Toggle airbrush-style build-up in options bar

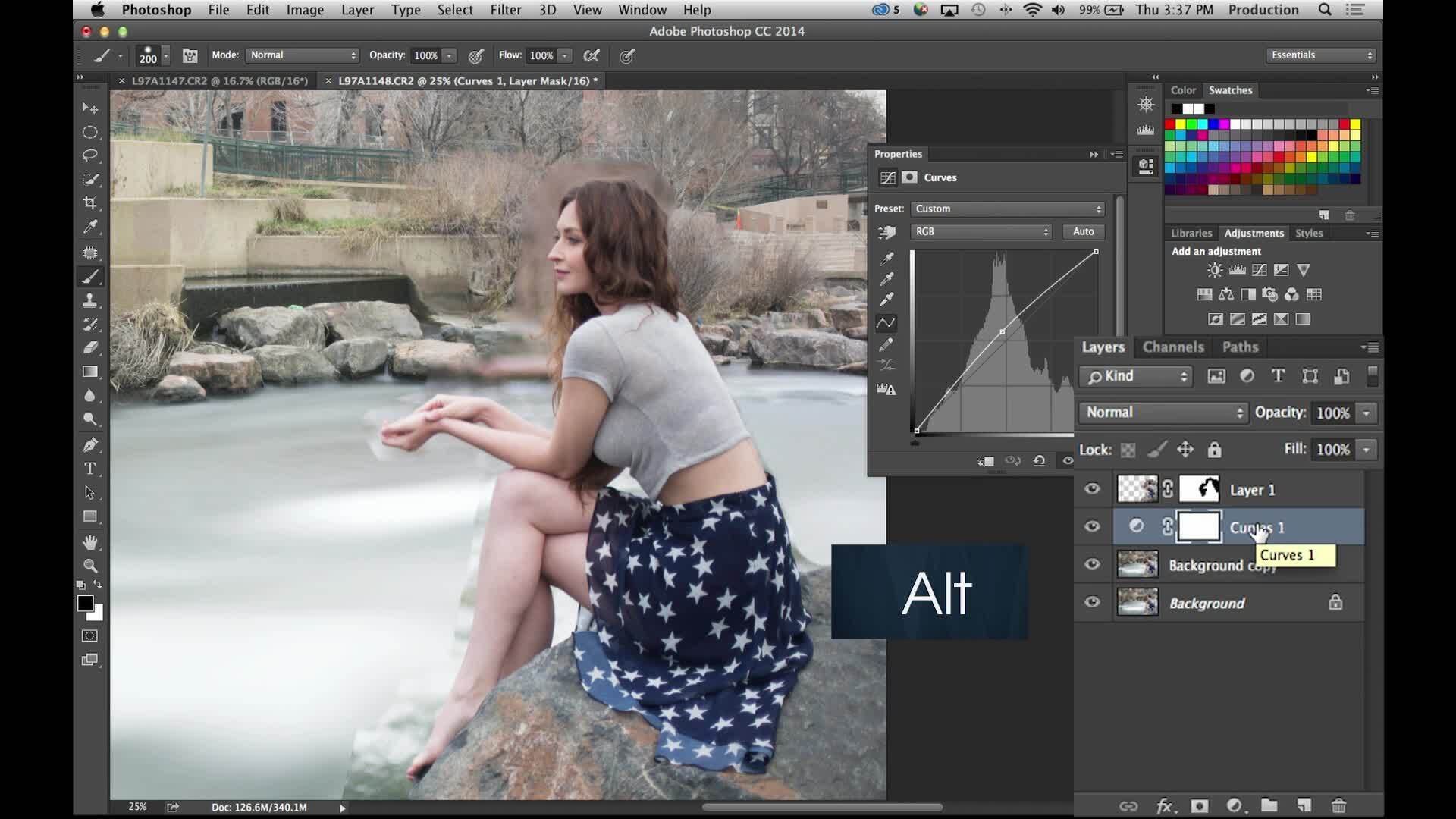point(591,55)
